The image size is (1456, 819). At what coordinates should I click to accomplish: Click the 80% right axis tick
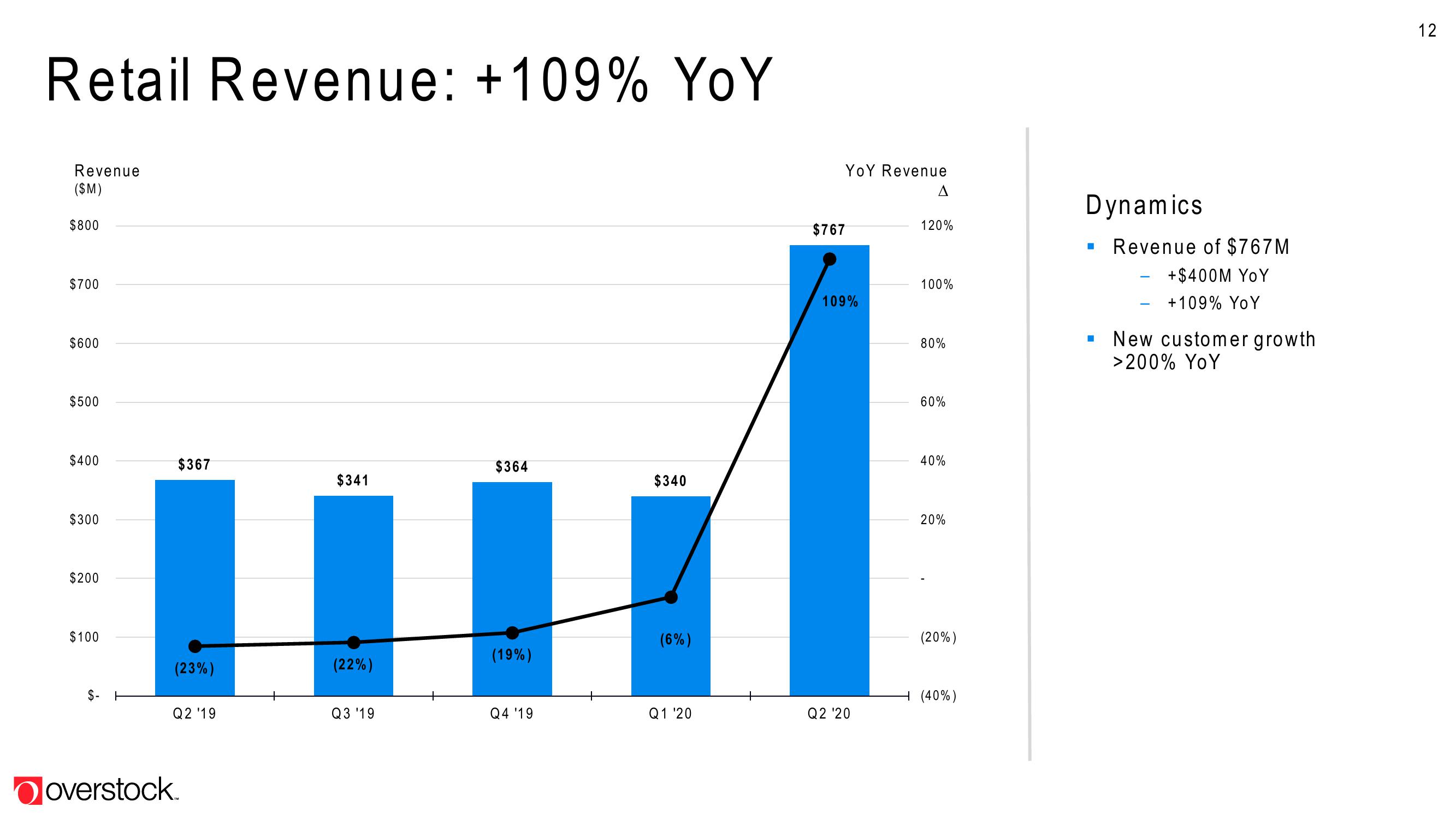(x=933, y=343)
